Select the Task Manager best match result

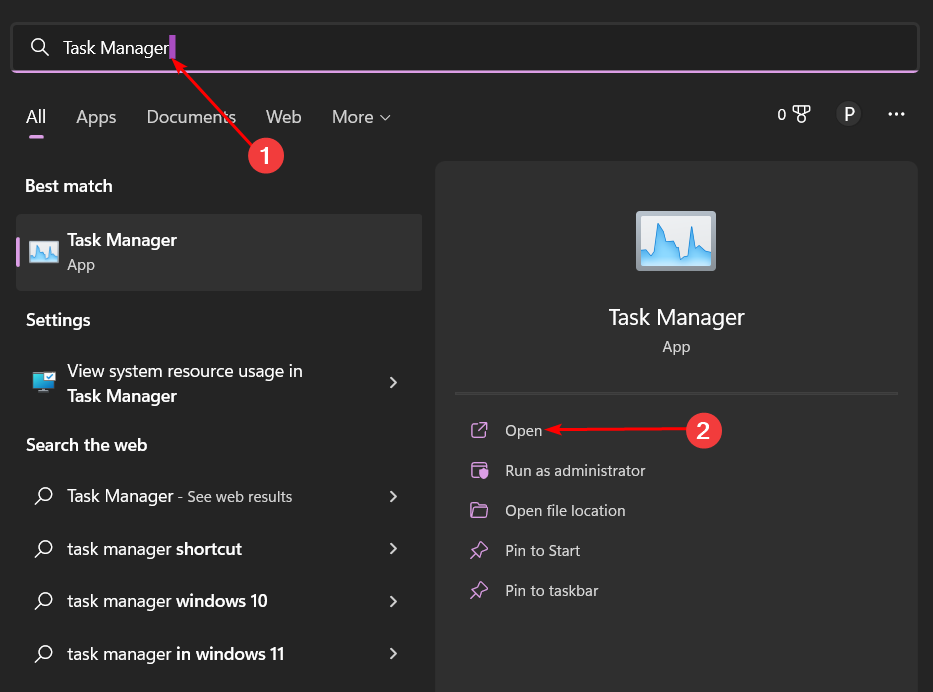click(219, 252)
